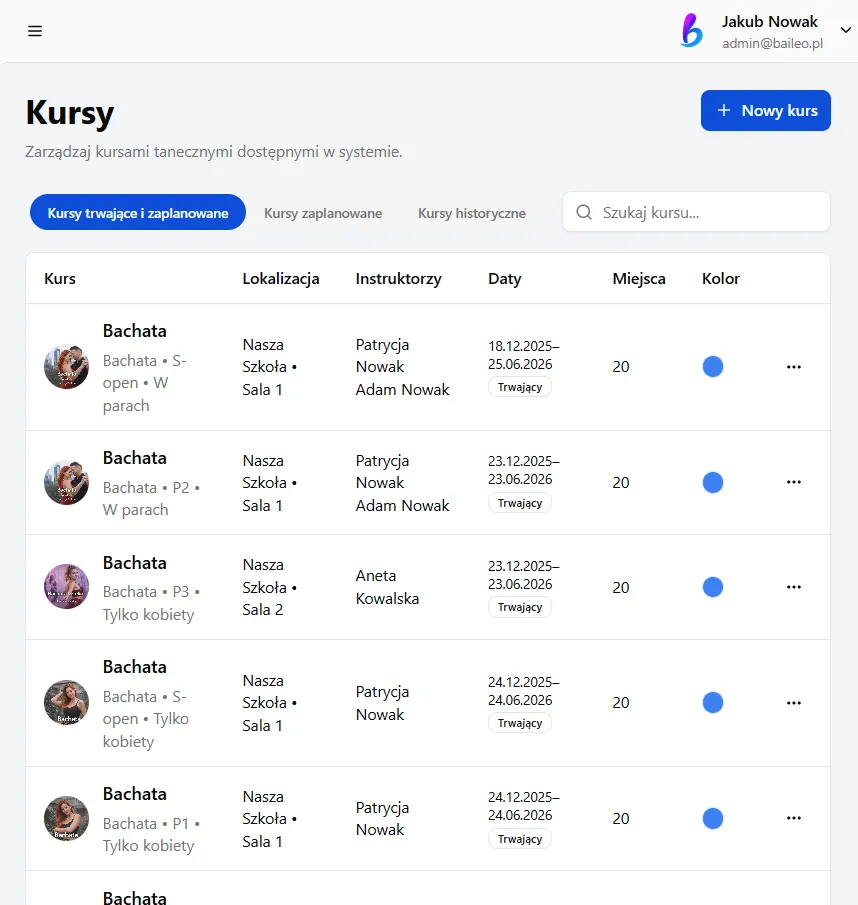Switch to Kursy zaplanowane tab

point(323,213)
